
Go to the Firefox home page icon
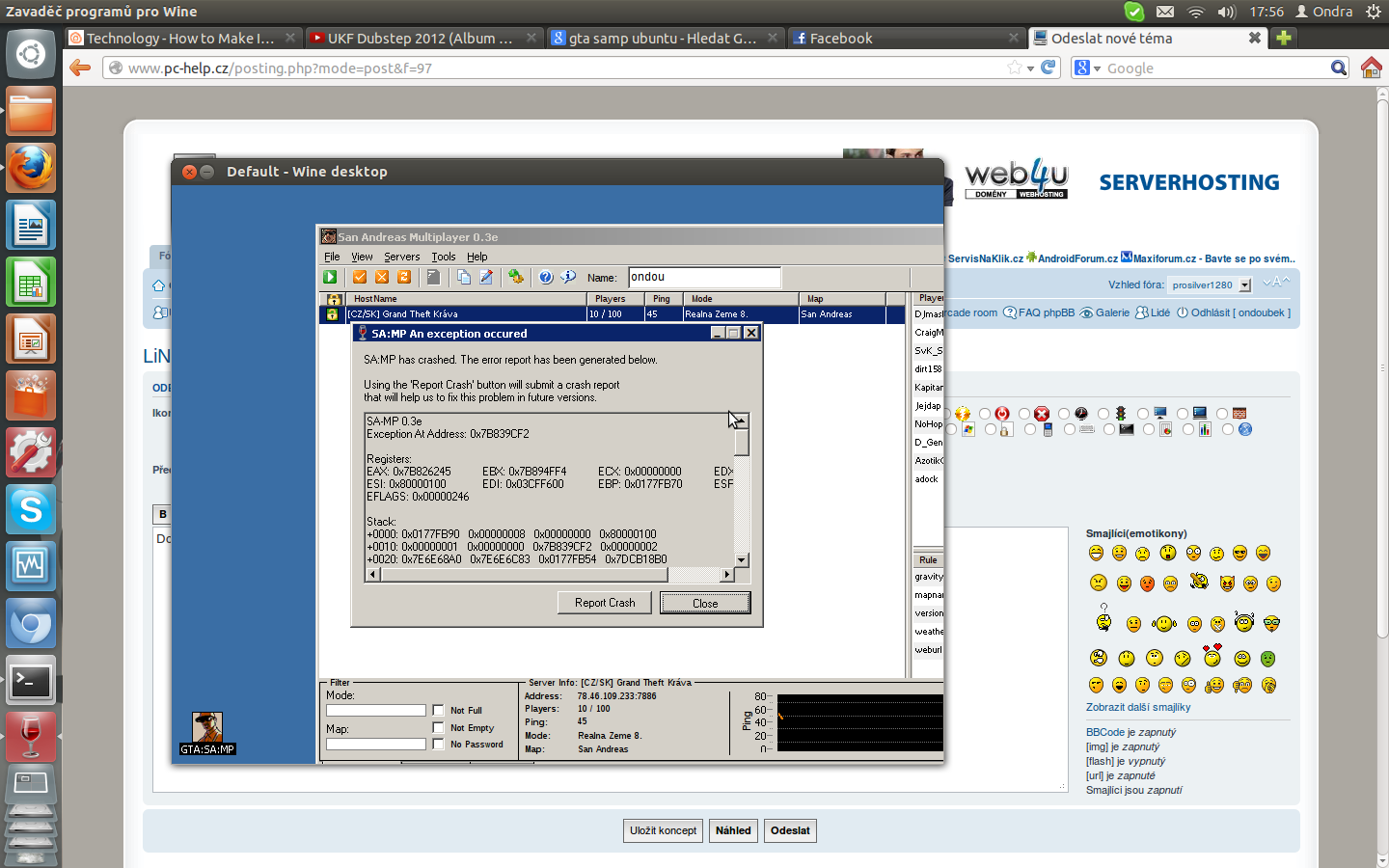pyautogui.click(x=1372, y=68)
